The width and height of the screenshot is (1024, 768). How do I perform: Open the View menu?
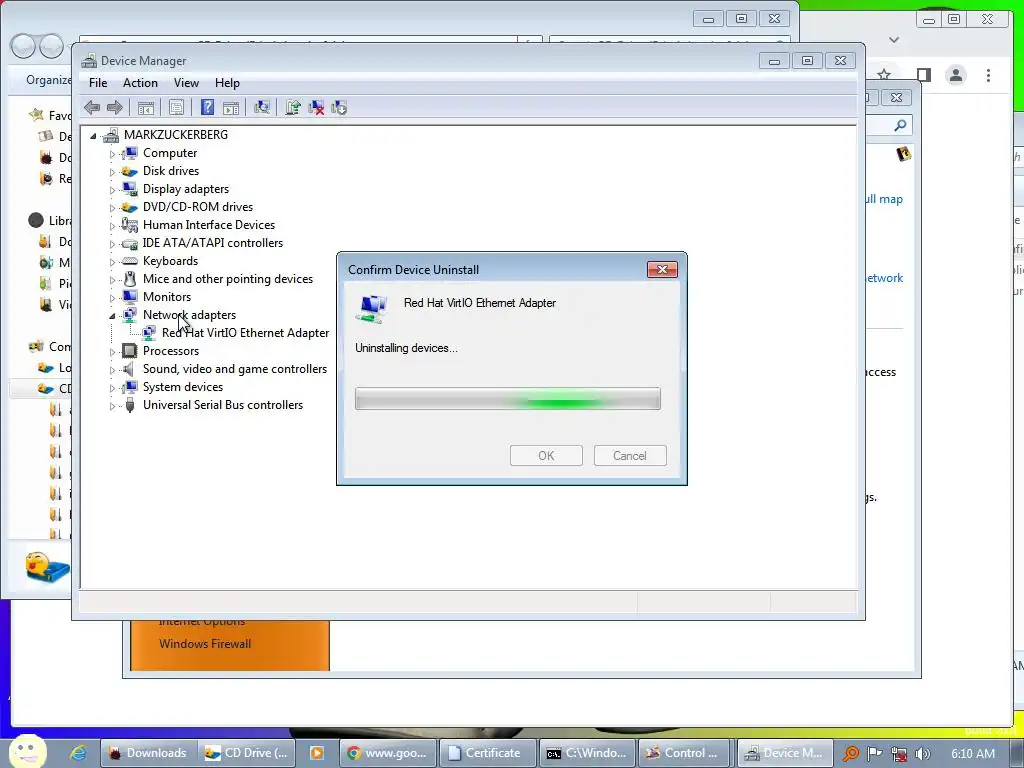click(x=186, y=83)
